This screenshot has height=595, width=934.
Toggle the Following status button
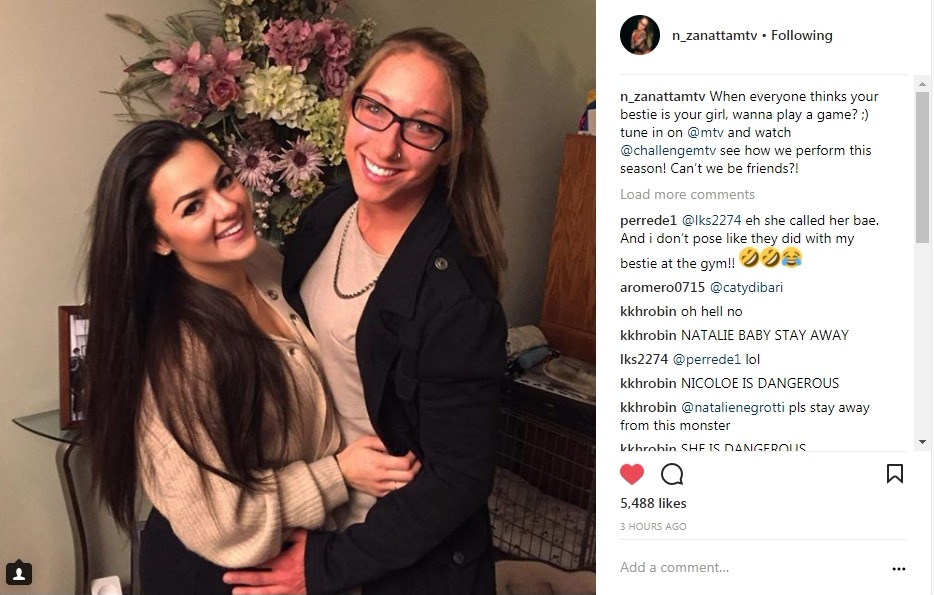coord(802,36)
